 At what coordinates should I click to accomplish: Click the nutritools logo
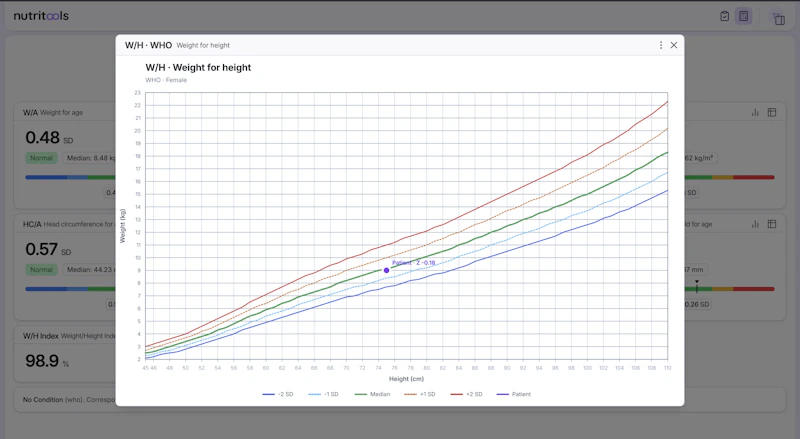41,16
